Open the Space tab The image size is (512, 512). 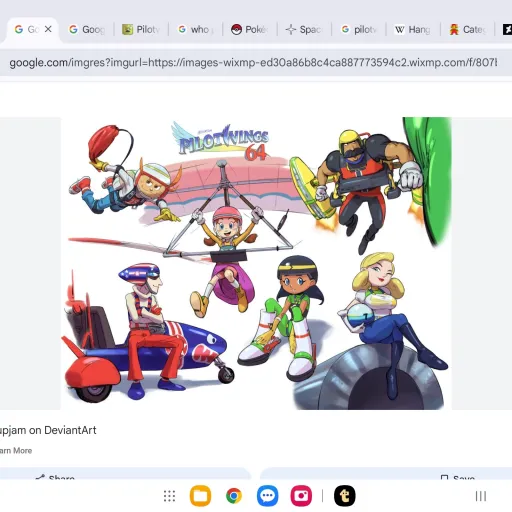tap(304, 30)
